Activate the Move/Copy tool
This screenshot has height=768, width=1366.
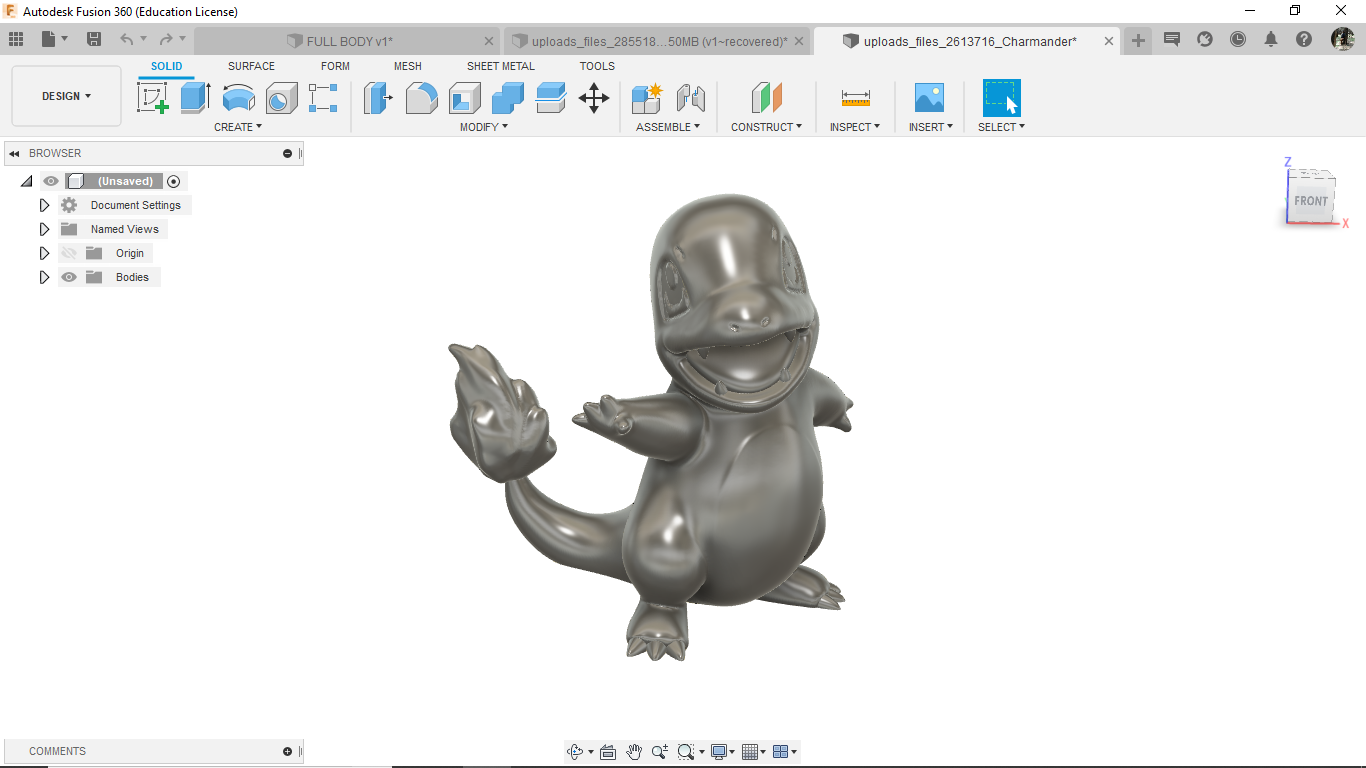[x=594, y=98]
